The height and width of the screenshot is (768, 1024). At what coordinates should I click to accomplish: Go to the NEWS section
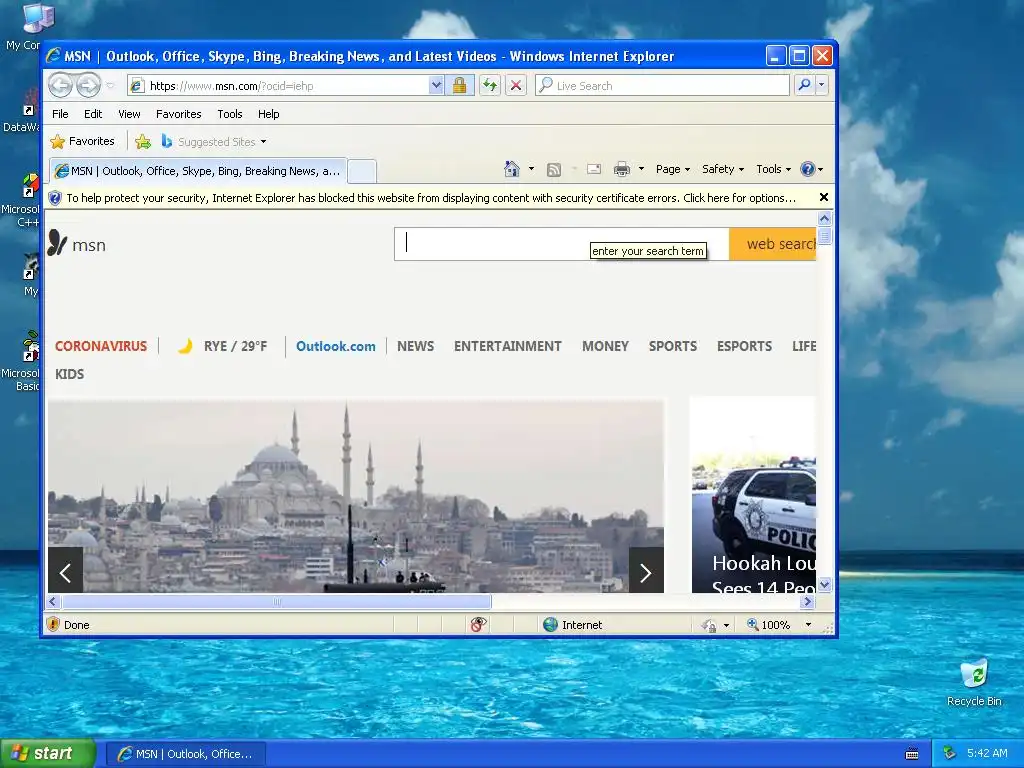click(415, 346)
